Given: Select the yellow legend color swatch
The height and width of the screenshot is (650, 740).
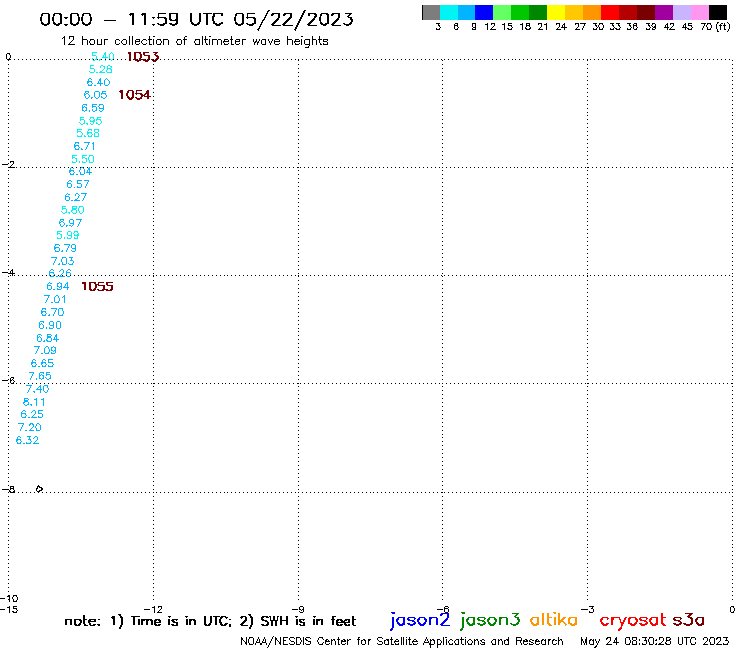Looking at the screenshot, I should coord(556,12).
